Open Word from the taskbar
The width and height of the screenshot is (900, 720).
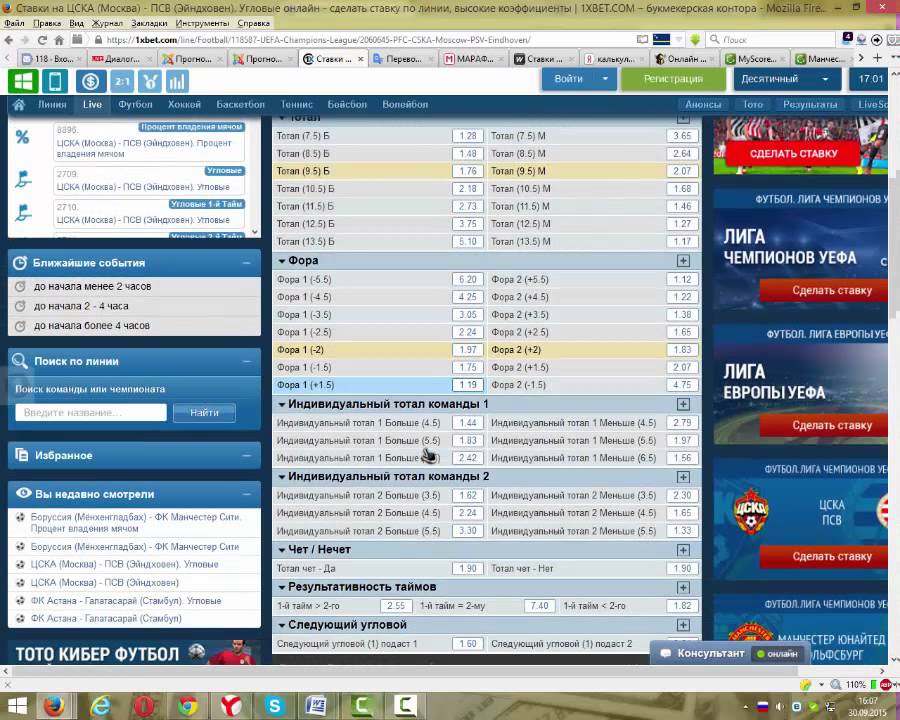pos(318,706)
